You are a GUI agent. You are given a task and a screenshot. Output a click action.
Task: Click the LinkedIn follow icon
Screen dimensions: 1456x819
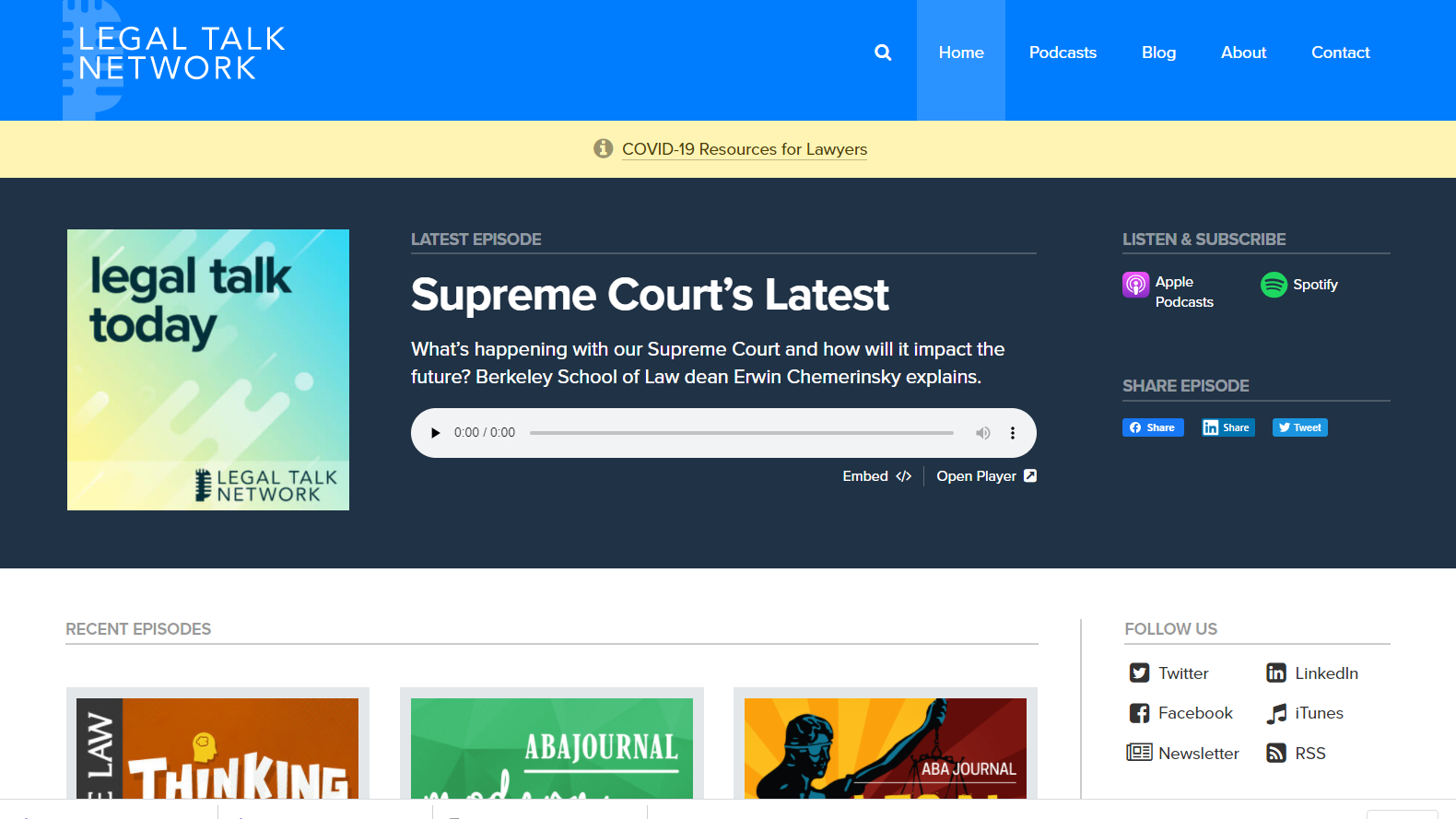point(1276,673)
